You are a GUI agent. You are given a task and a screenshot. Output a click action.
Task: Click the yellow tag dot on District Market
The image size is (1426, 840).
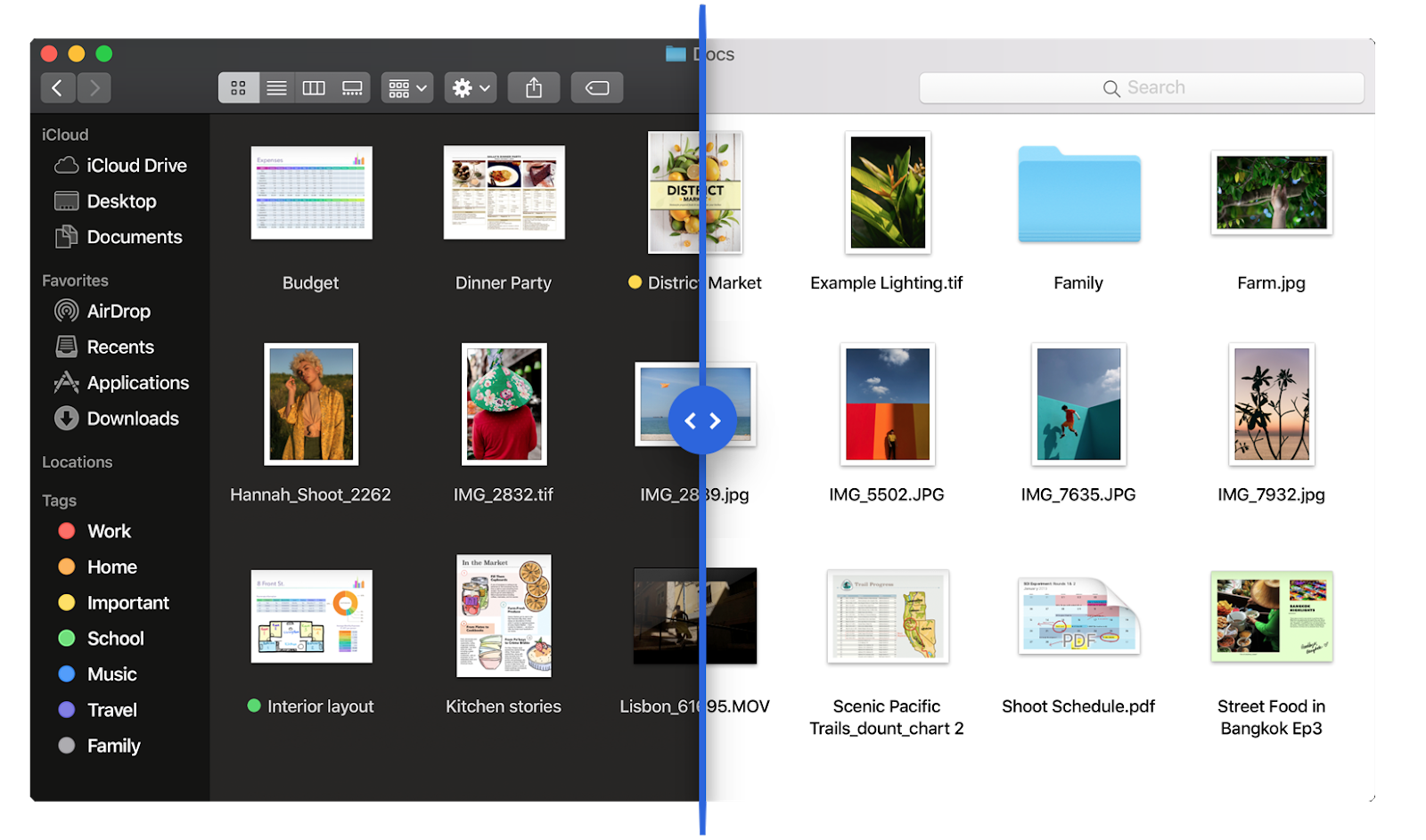coord(635,282)
